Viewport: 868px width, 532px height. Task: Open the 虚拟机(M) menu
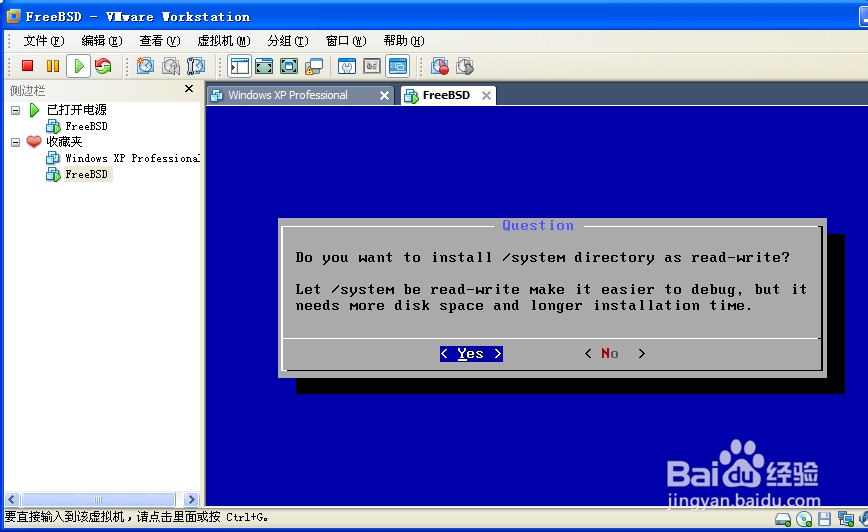[224, 41]
